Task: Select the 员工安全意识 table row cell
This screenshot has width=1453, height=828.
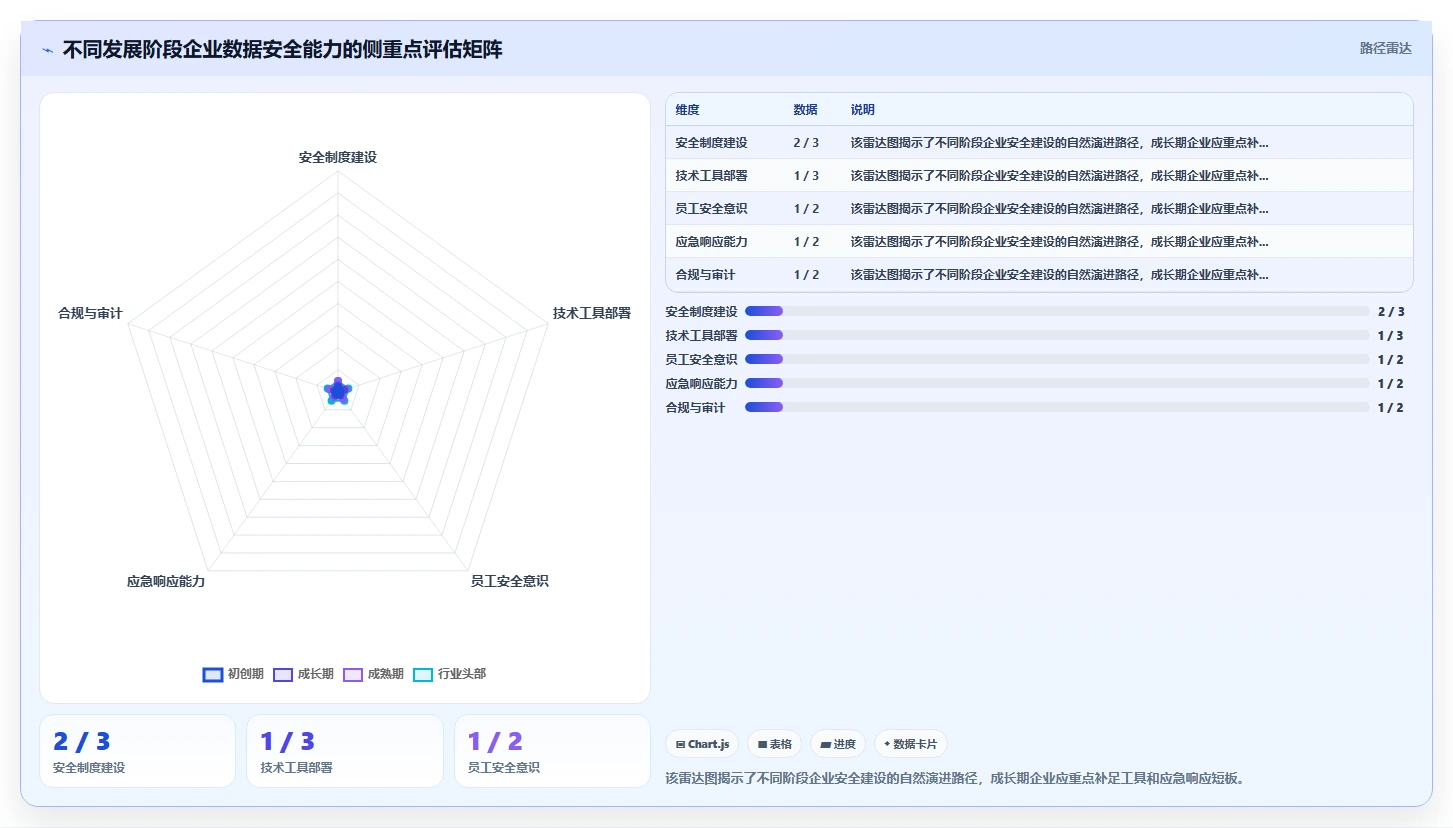Action: [711, 209]
